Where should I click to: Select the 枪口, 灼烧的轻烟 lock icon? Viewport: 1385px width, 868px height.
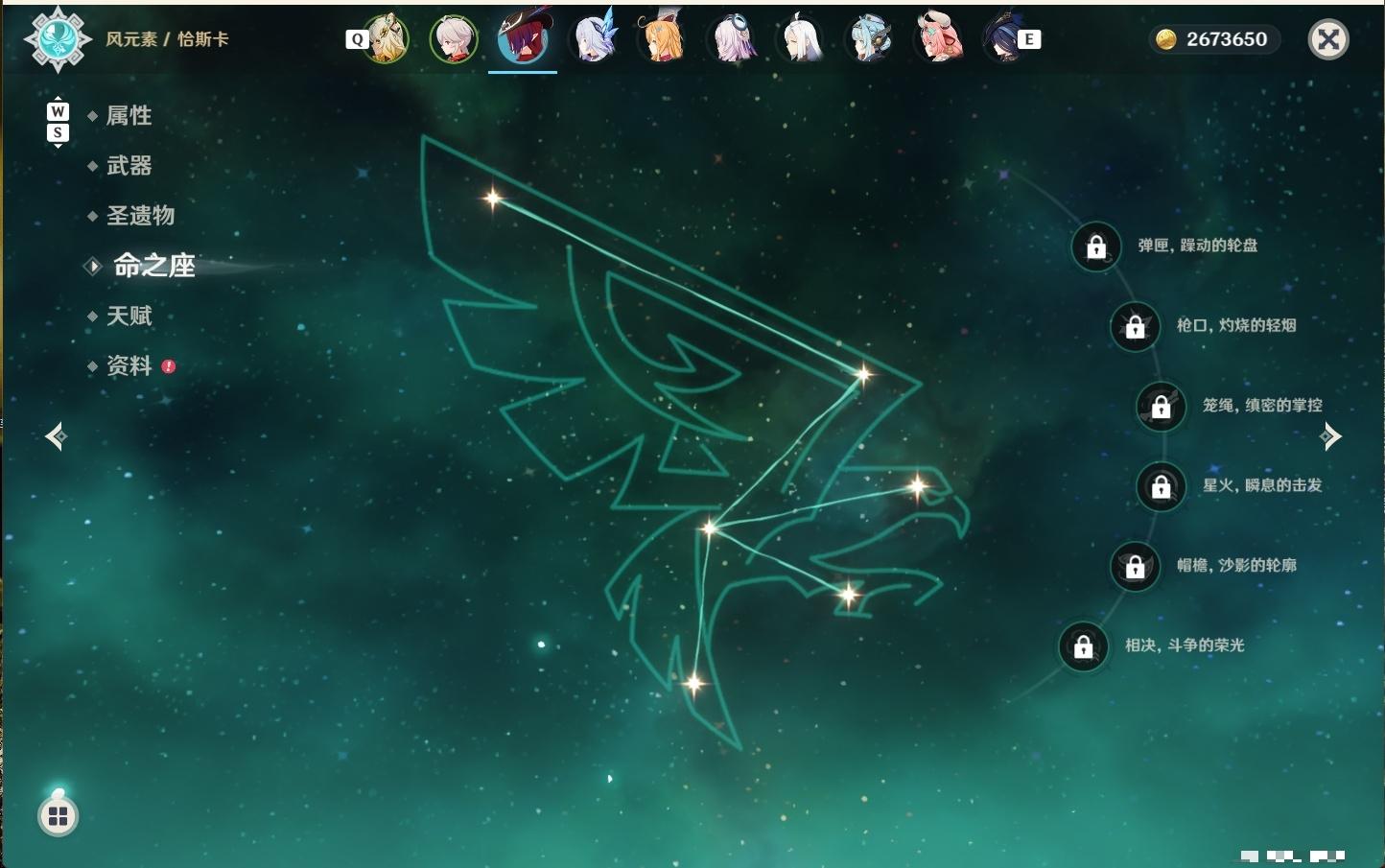click(1135, 327)
